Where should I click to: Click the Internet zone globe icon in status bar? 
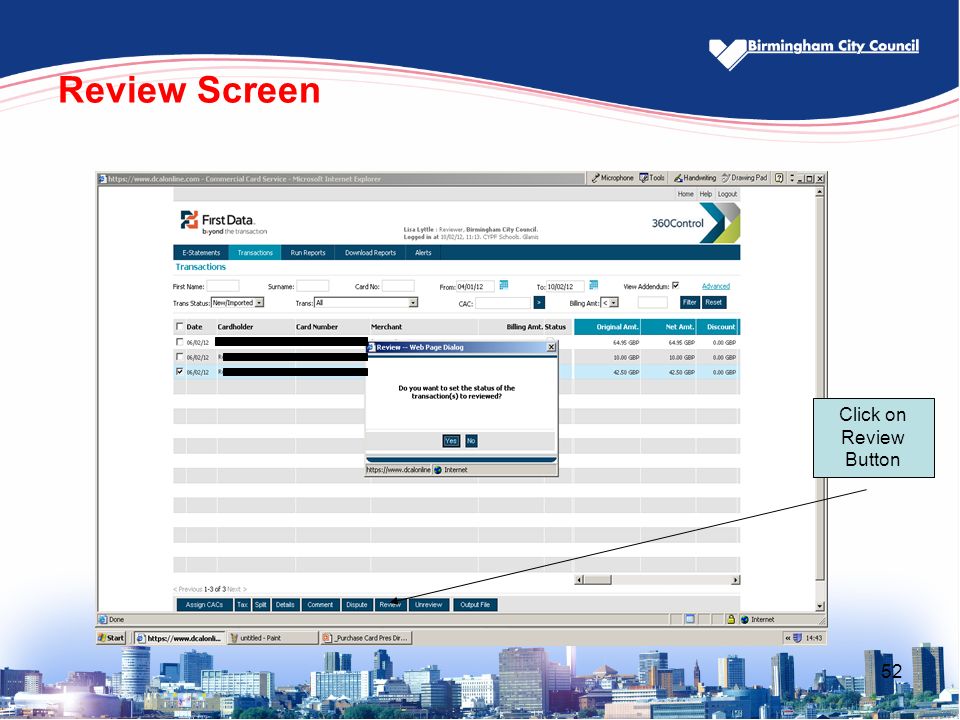coord(744,620)
